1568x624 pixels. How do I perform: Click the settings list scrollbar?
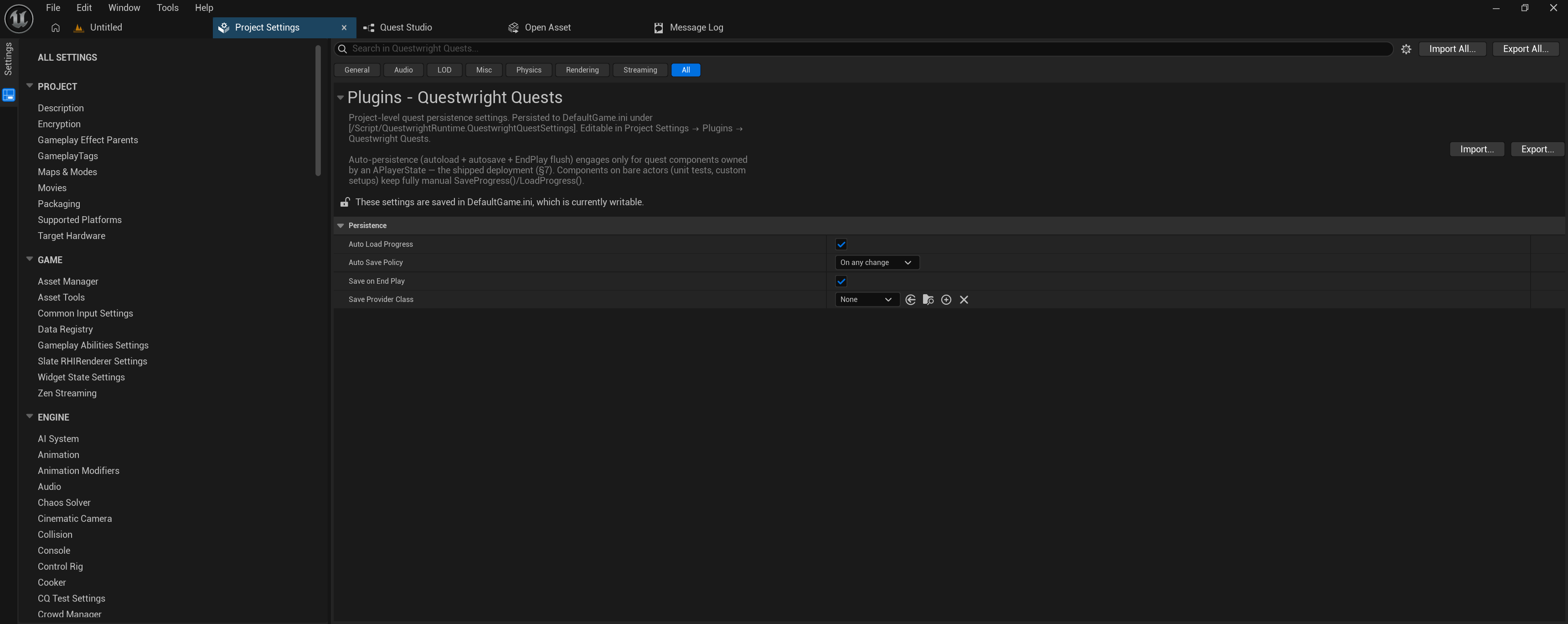[x=318, y=111]
